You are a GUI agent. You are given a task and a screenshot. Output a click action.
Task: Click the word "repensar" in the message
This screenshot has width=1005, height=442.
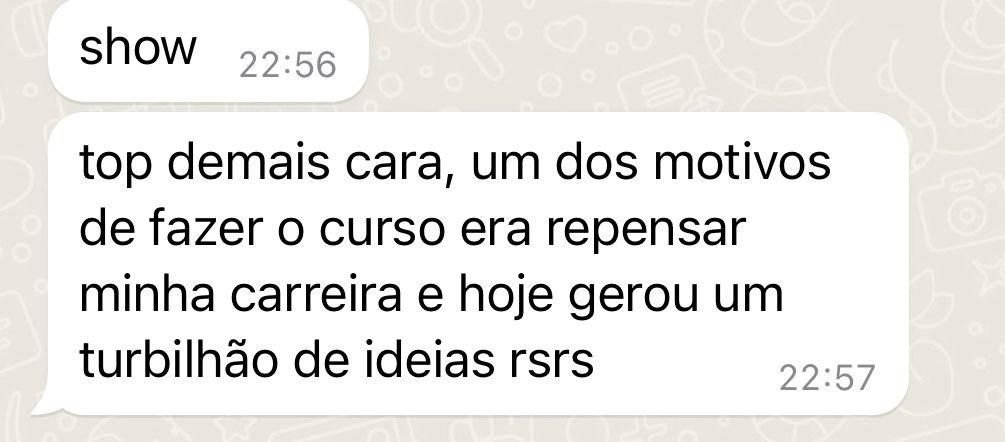646,232
